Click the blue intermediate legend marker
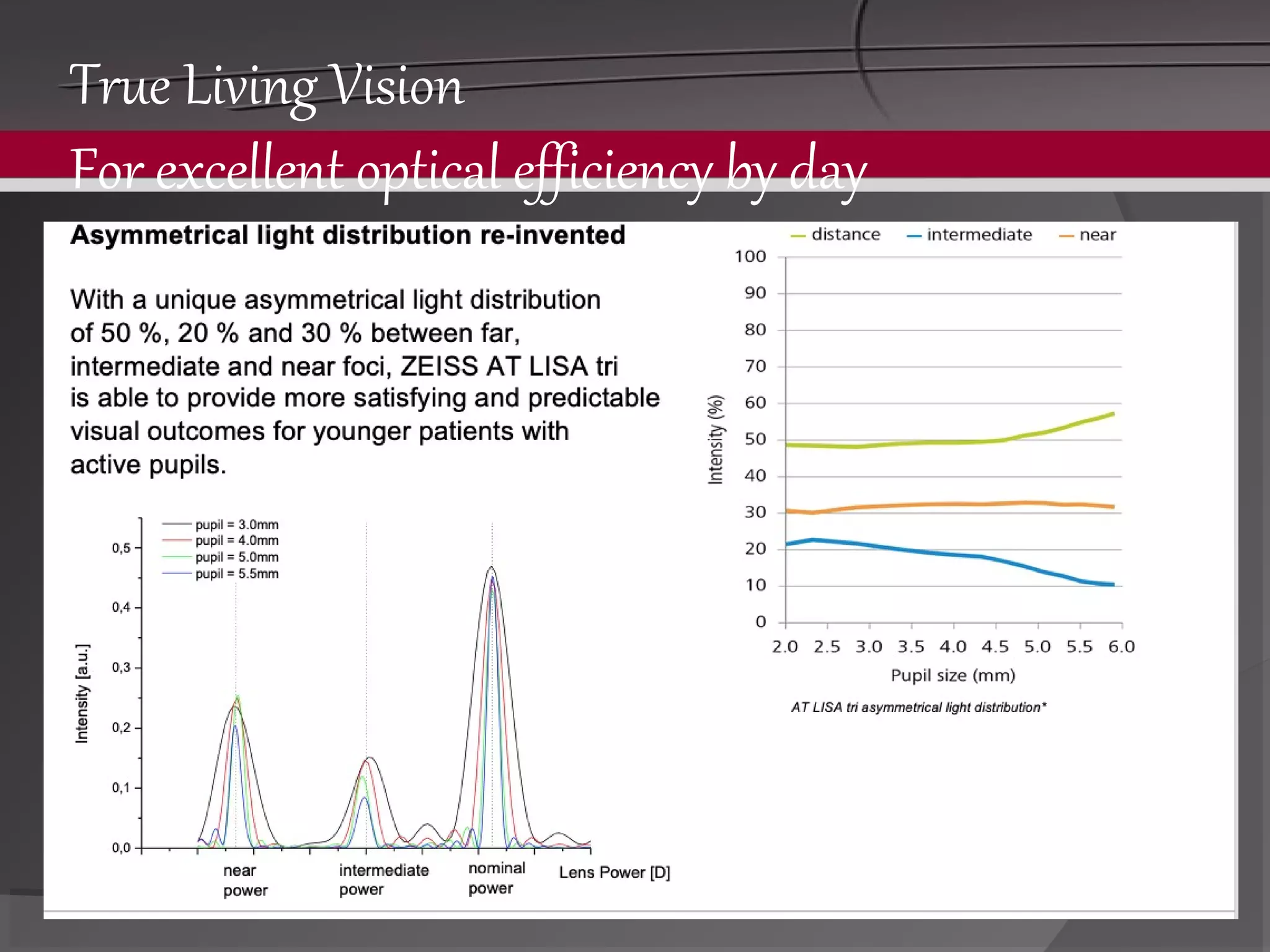1270x952 pixels. (913, 236)
